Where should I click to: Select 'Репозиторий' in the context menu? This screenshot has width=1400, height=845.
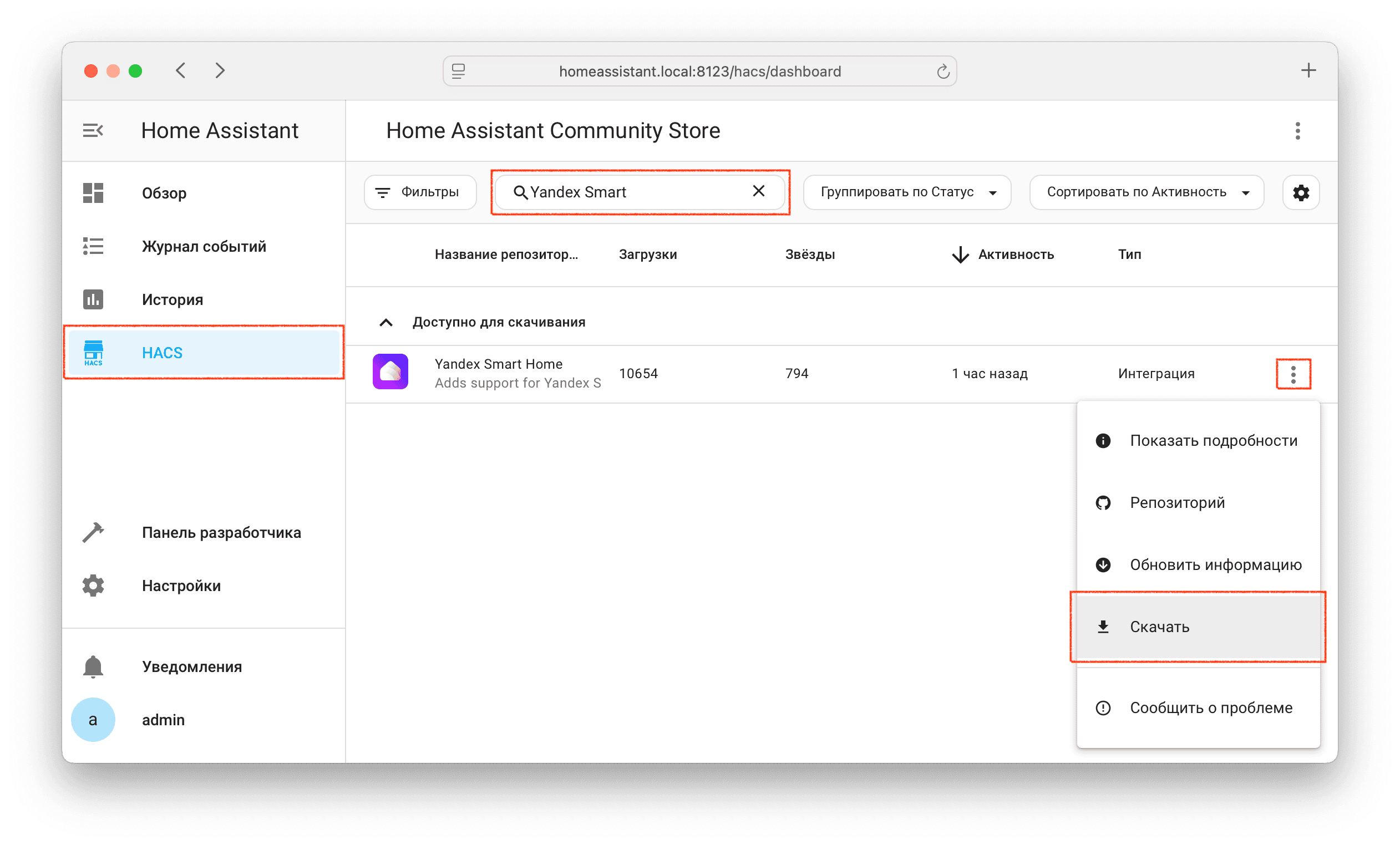tap(1176, 502)
